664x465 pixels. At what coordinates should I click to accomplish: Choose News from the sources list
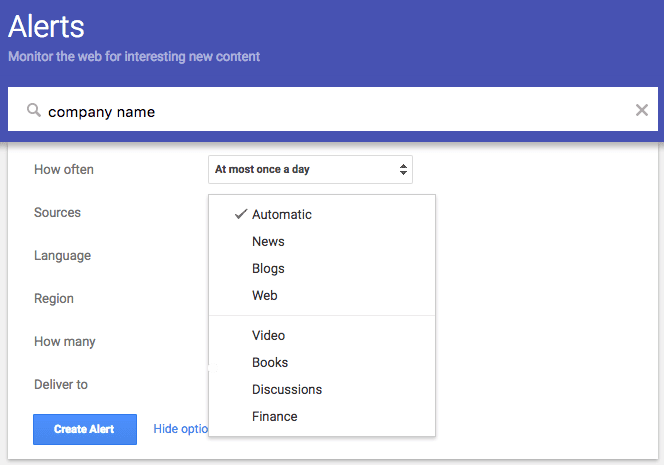point(268,241)
